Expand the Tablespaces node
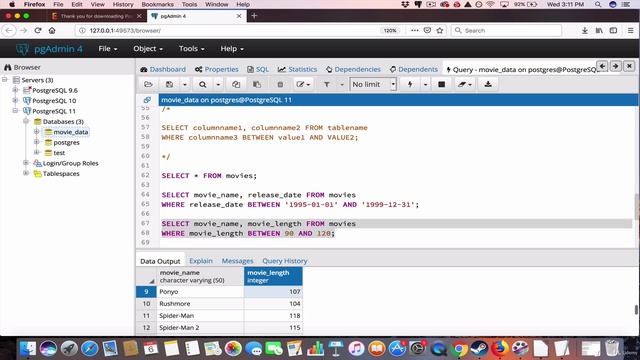Screen dimensions: 640x360 point(26,173)
